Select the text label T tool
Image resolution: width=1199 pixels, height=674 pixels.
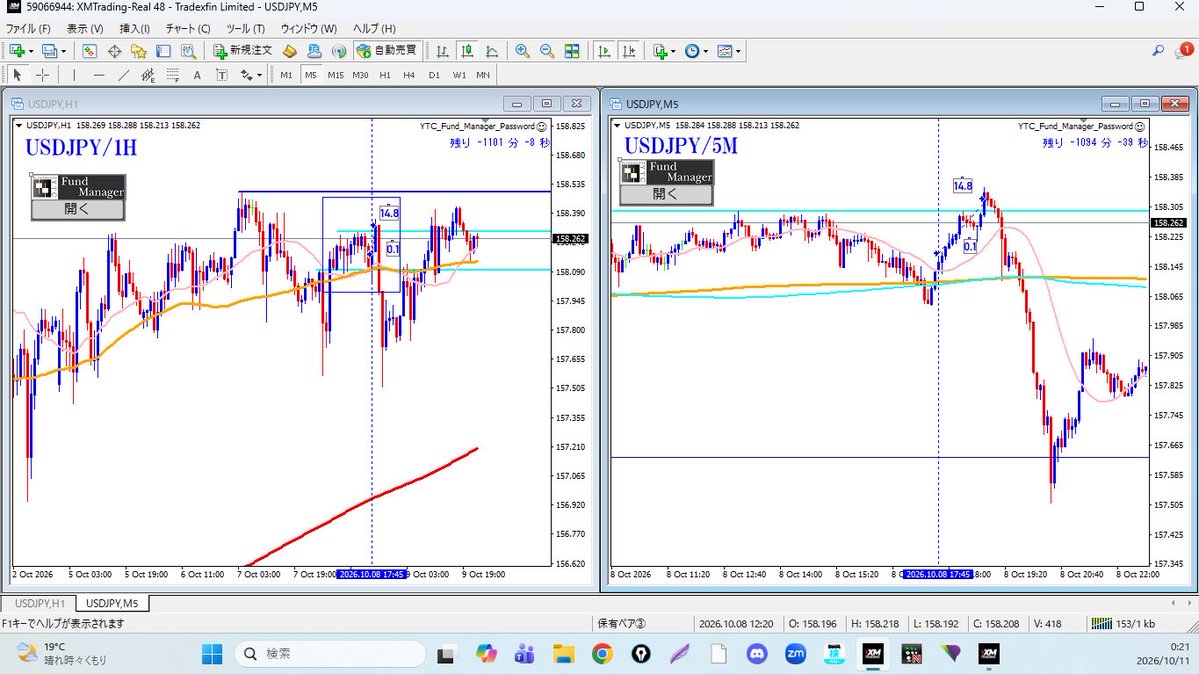tap(222, 75)
